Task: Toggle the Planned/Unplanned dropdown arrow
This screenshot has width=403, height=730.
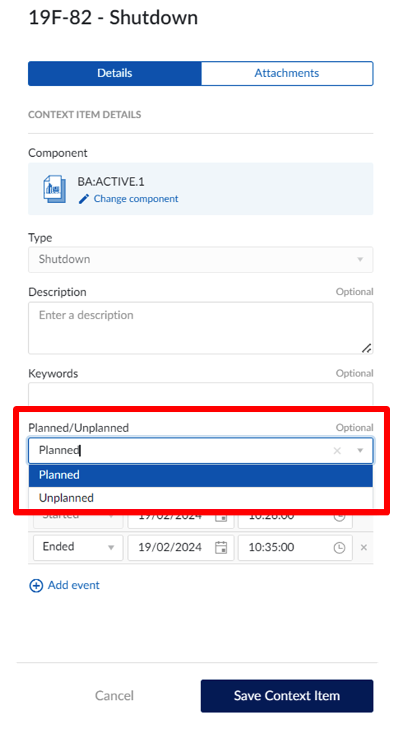Action: click(360, 451)
